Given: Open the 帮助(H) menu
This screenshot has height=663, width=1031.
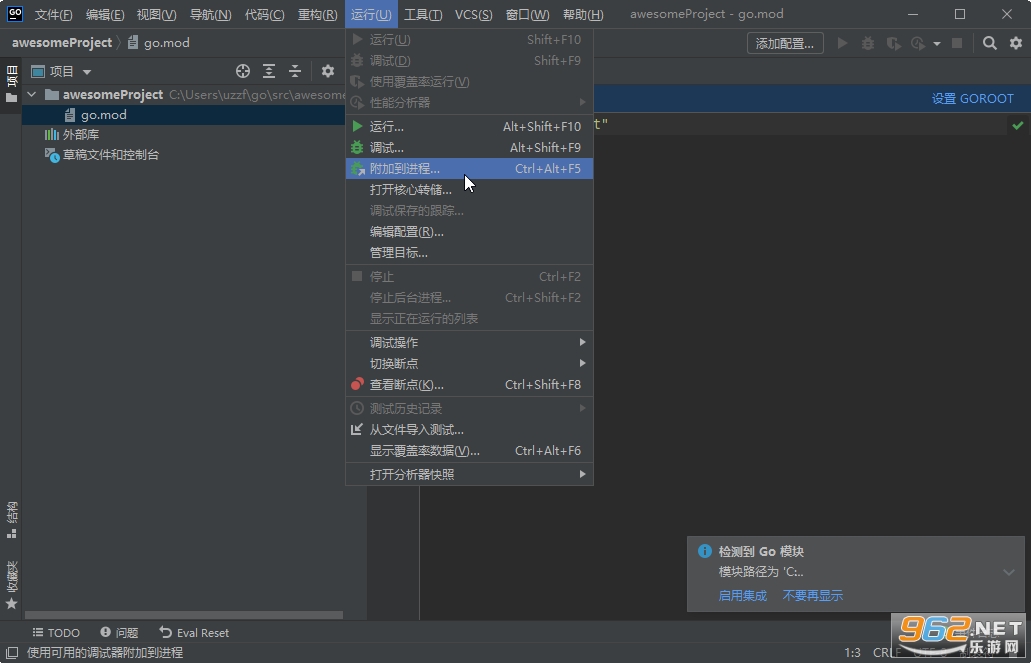Looking at the screenshot, I should [583, 14].
